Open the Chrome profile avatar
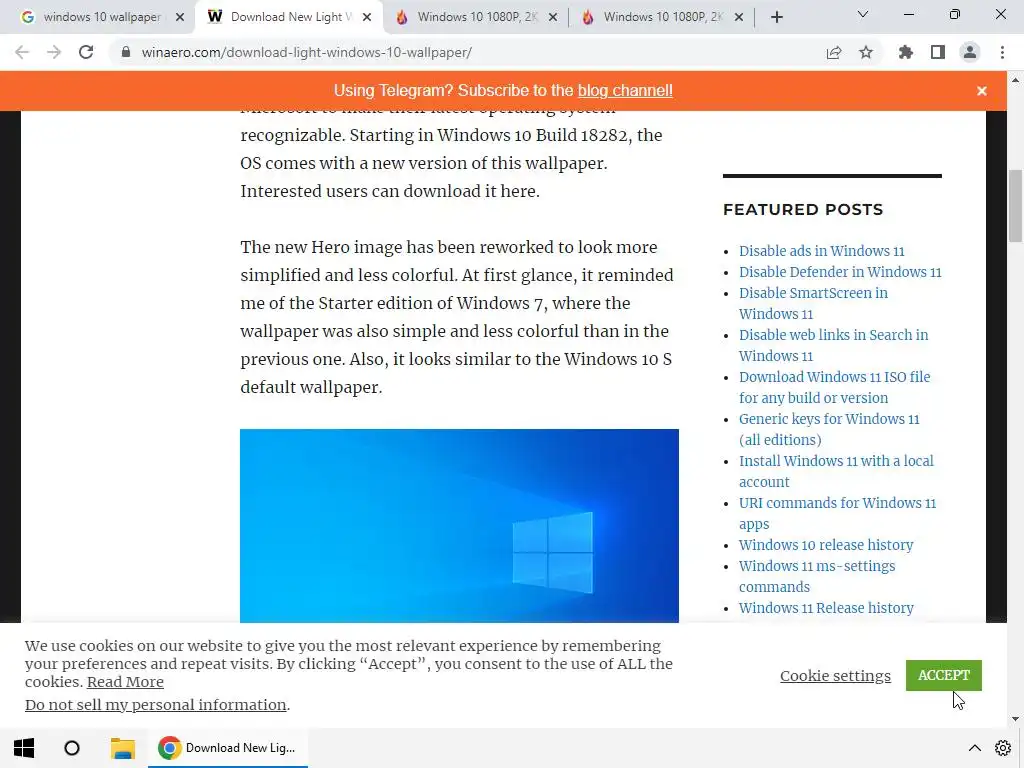 pos(970,52)
